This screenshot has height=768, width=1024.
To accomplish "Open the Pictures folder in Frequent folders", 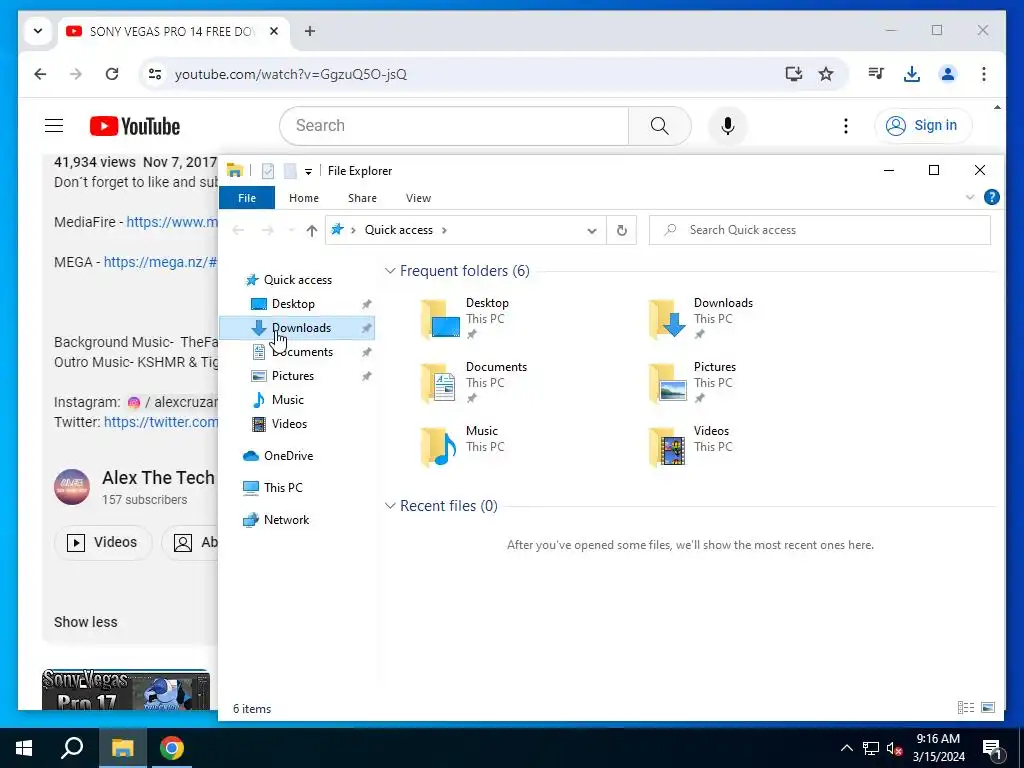I will pyautogui.click(x=692, y=383).
